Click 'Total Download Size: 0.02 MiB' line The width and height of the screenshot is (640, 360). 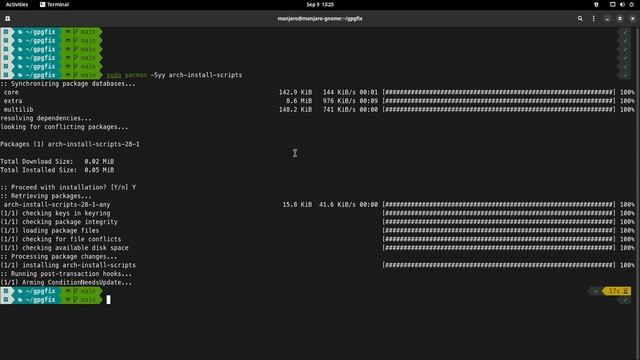pos(57,161)
